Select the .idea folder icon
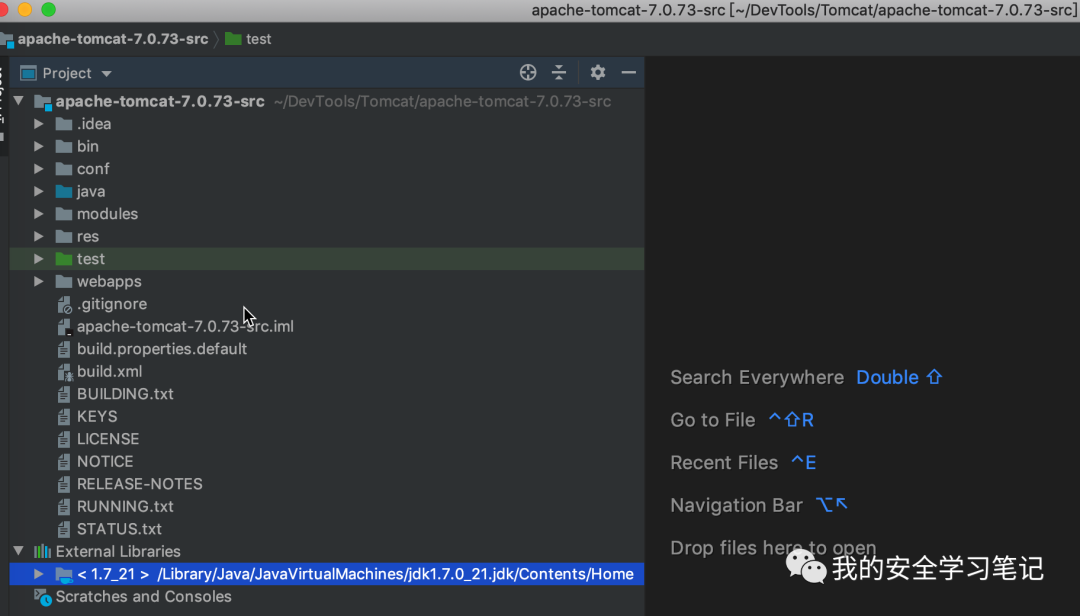This screenshot has width=1080, height=616. (x=63, y=124)
